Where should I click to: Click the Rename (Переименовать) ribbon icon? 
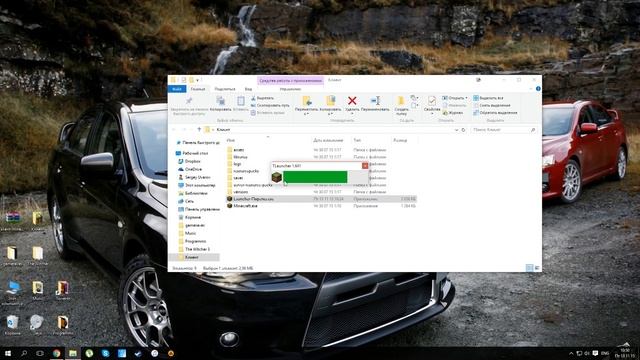point(375,100)
